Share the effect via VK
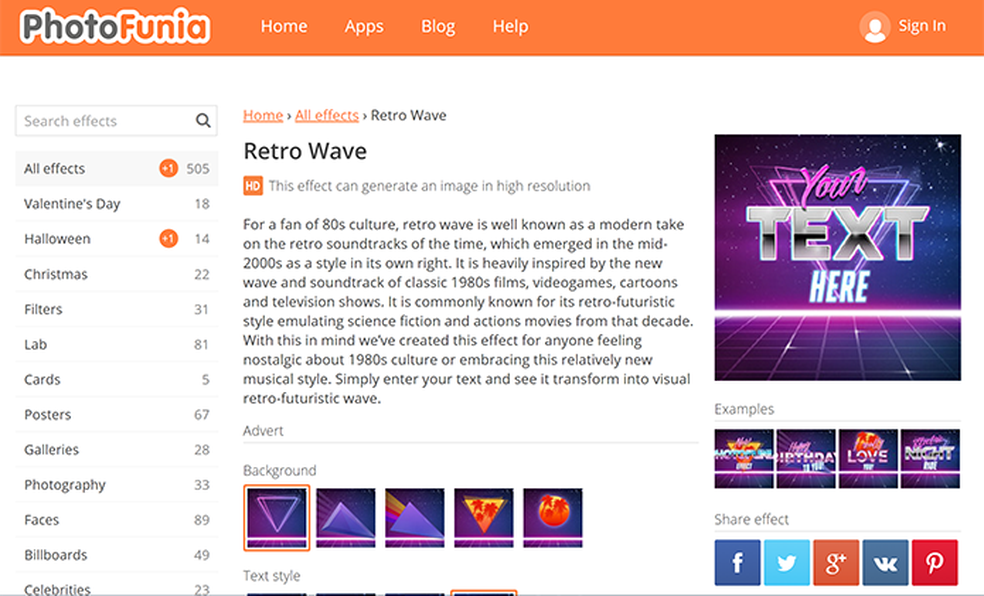The height and width of the screenshot is (596, 984). (885, 561)
